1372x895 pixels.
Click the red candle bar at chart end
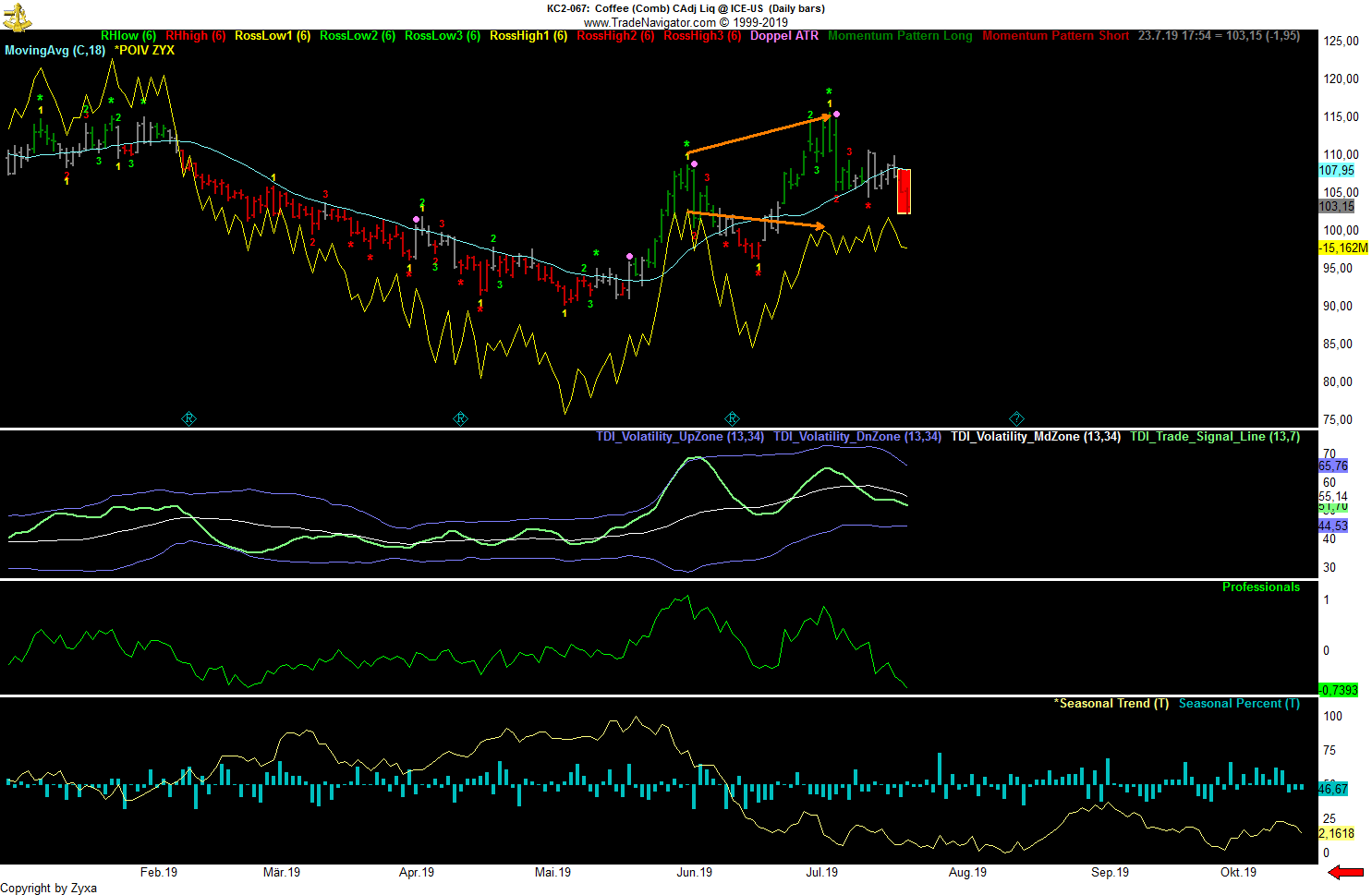click(x=904, y=191)
